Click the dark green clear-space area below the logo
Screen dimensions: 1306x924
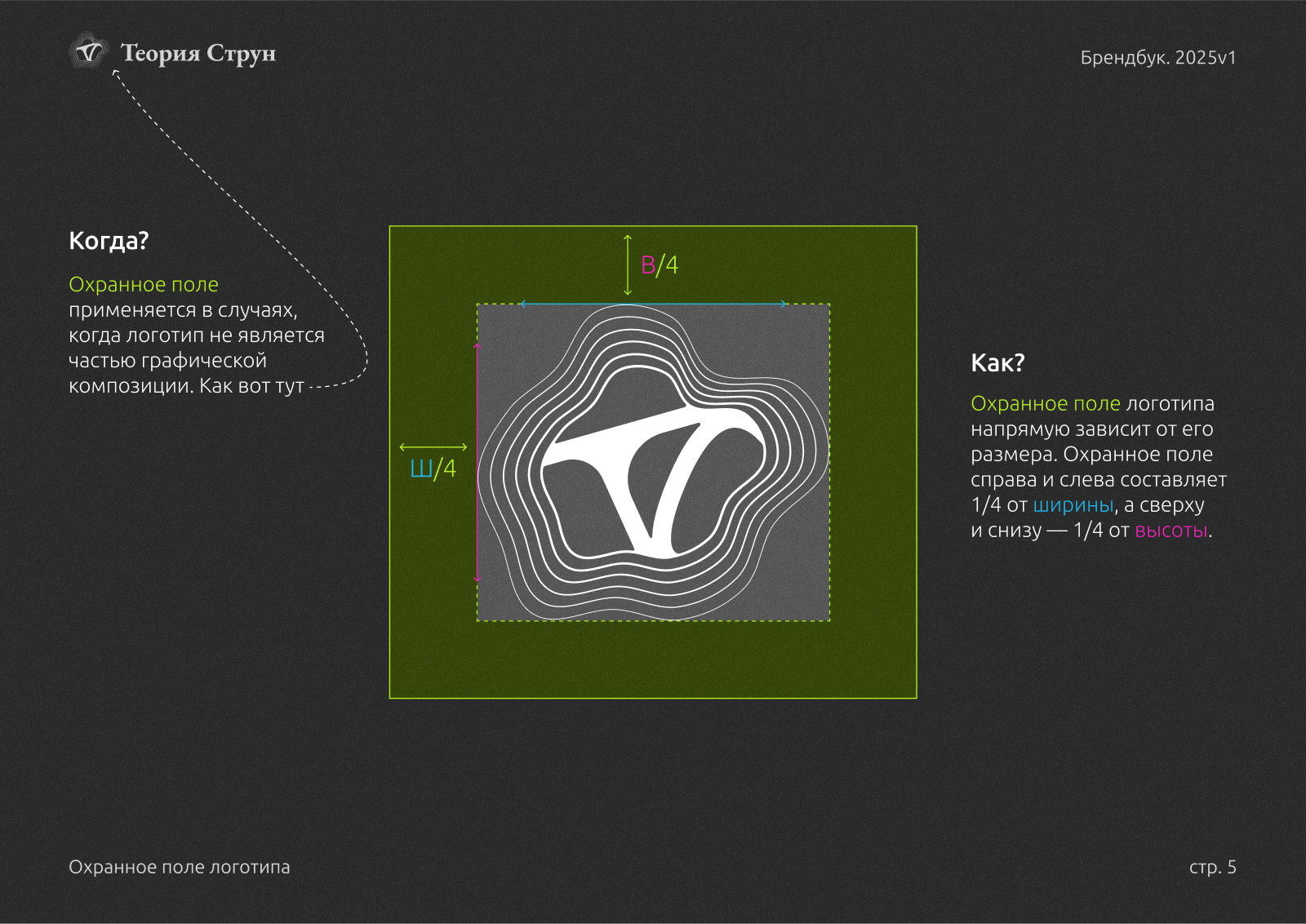pyautogui.click(x=653, y=660)
